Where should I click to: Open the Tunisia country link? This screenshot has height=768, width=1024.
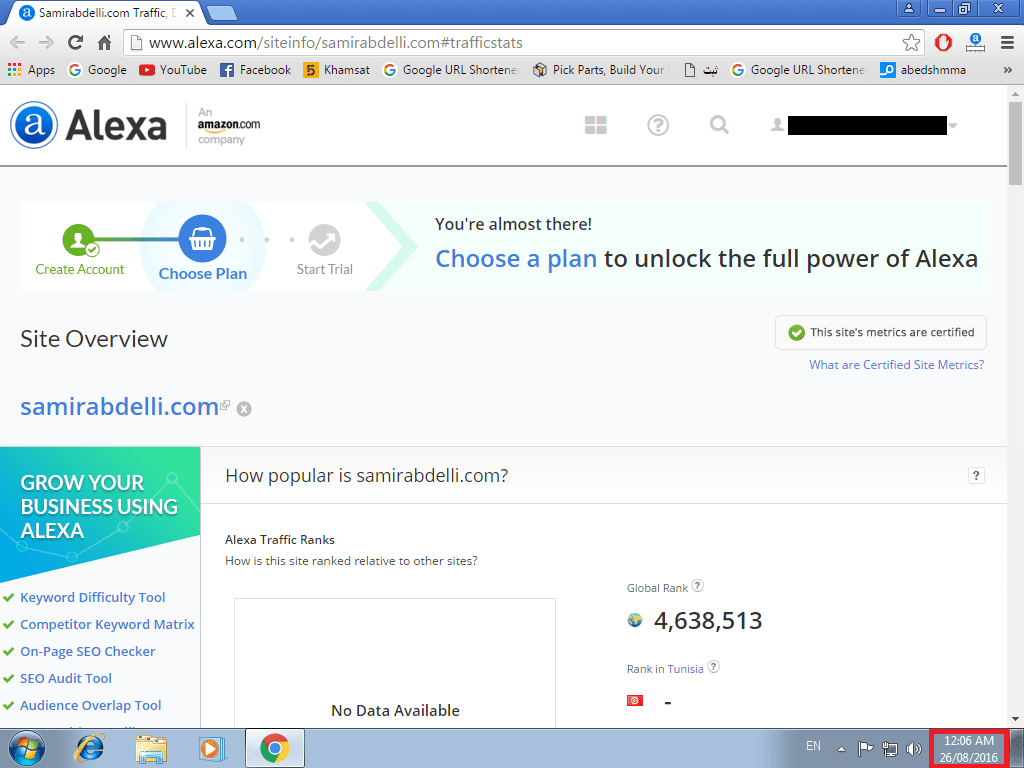coord(685,669)
